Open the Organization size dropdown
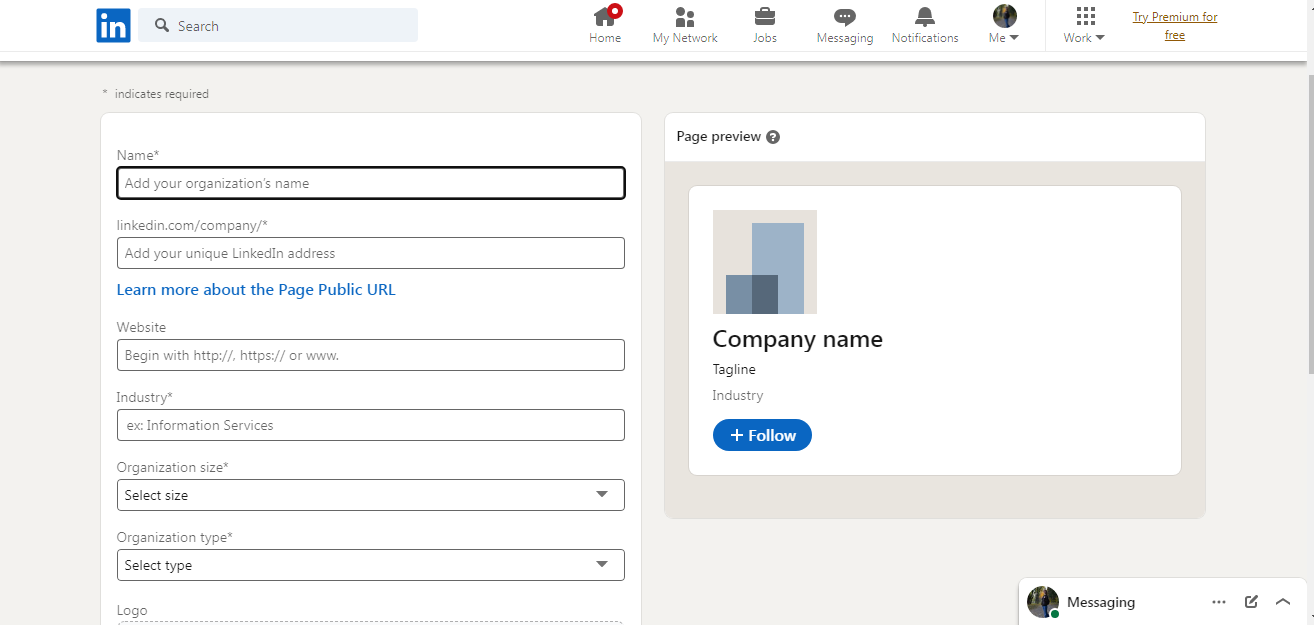Screen dimensions: 1314x625 [x=370, y=495]
